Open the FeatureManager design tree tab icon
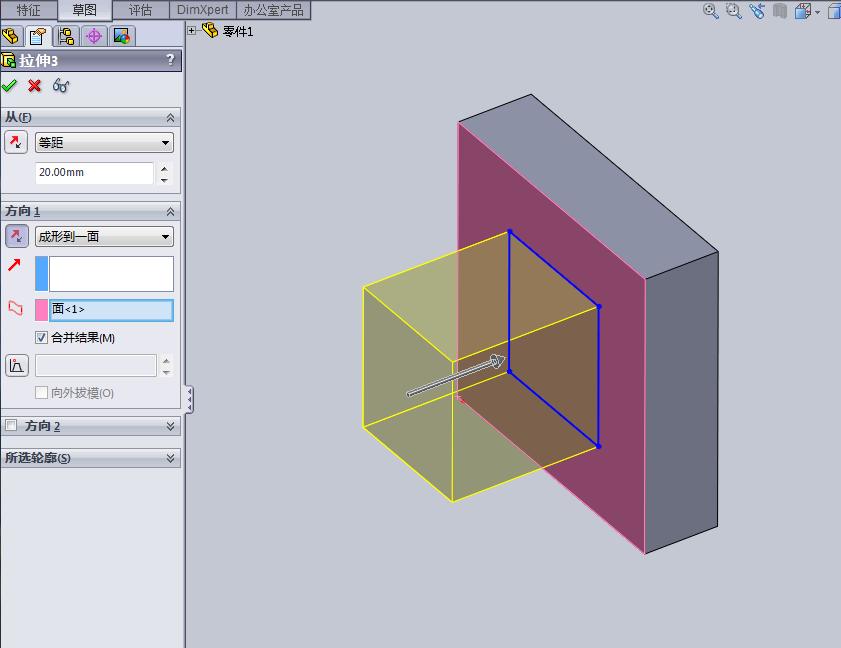 pos(11,36)
